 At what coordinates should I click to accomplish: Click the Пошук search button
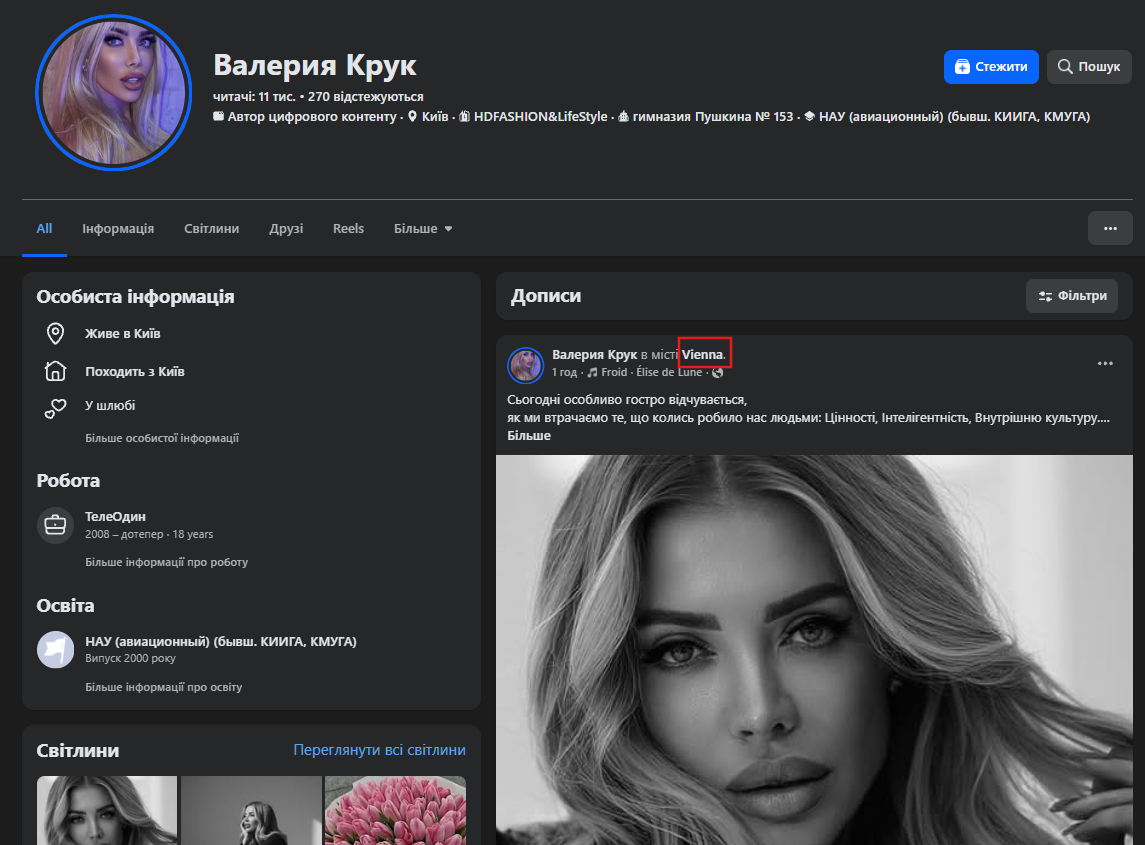point(1089,67)
